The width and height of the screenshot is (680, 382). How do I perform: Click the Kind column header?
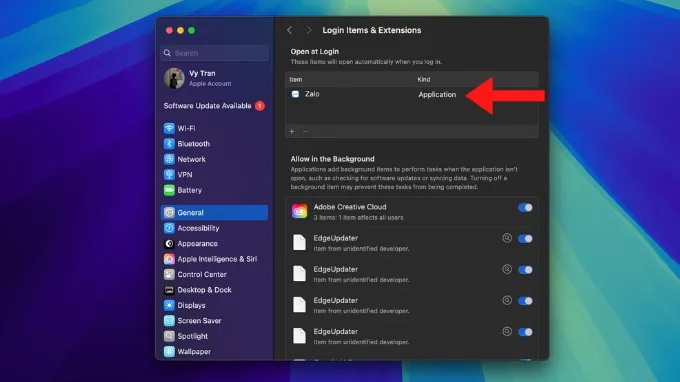coord(424,79)
